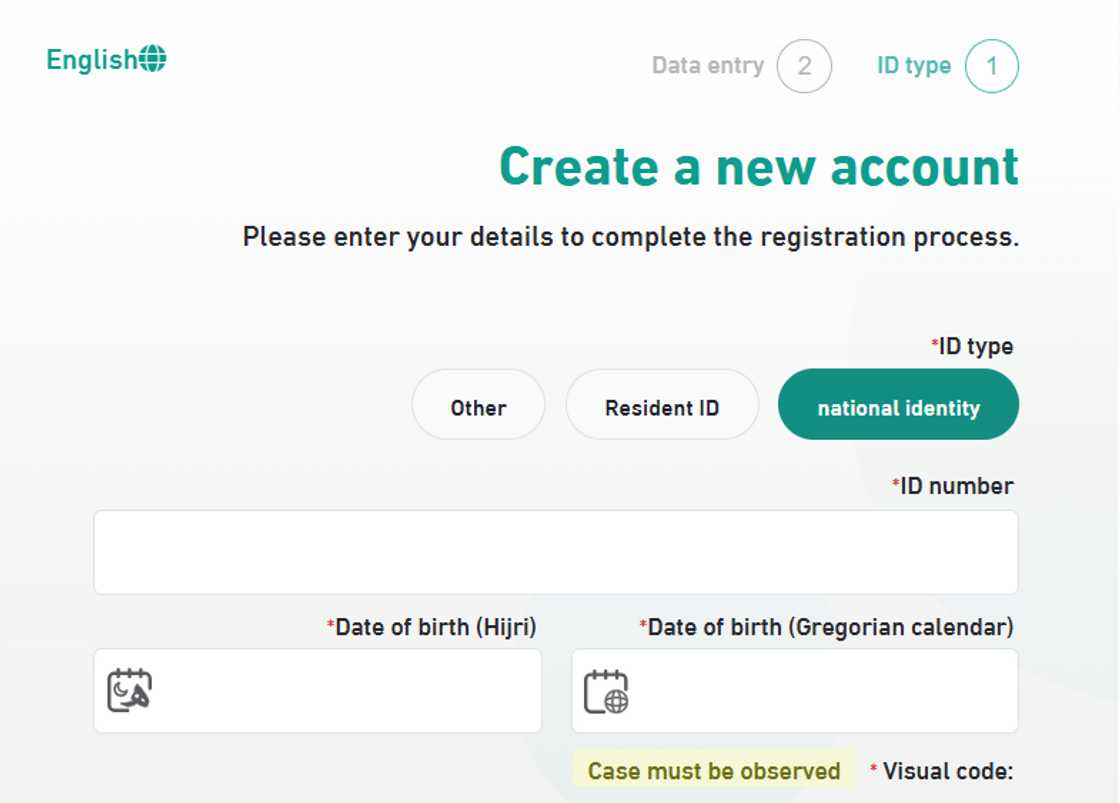1120x803 pixels.
Task: Pick the national identity option
Action: [898, 405]
